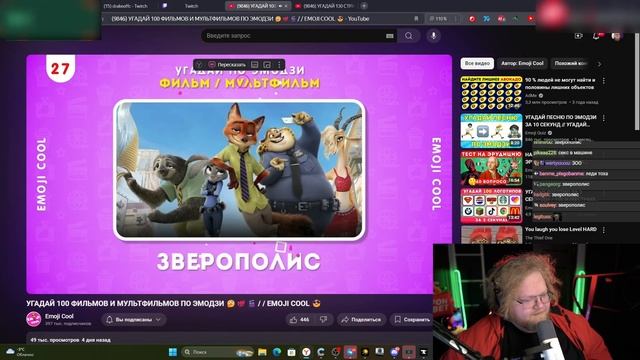The width and height of the screenshot is (640, 360).
Task: Switch to the Twitch browser tab
Action: (191, 6)
